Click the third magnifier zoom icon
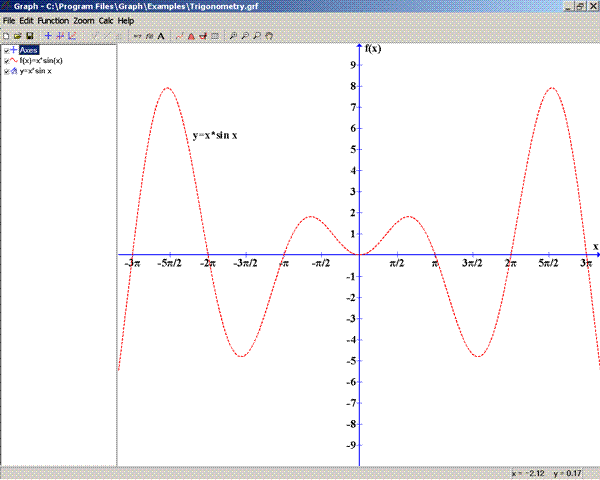The height and width of the screenshot is (480, 600). pos(257,35)
